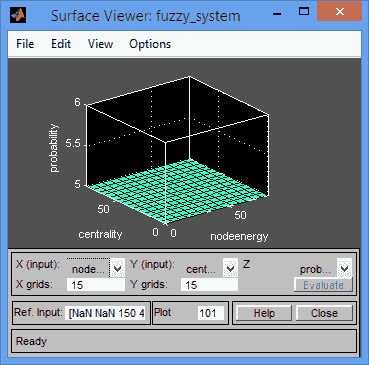
Task: Open the File menu
Action: [25, 44]
